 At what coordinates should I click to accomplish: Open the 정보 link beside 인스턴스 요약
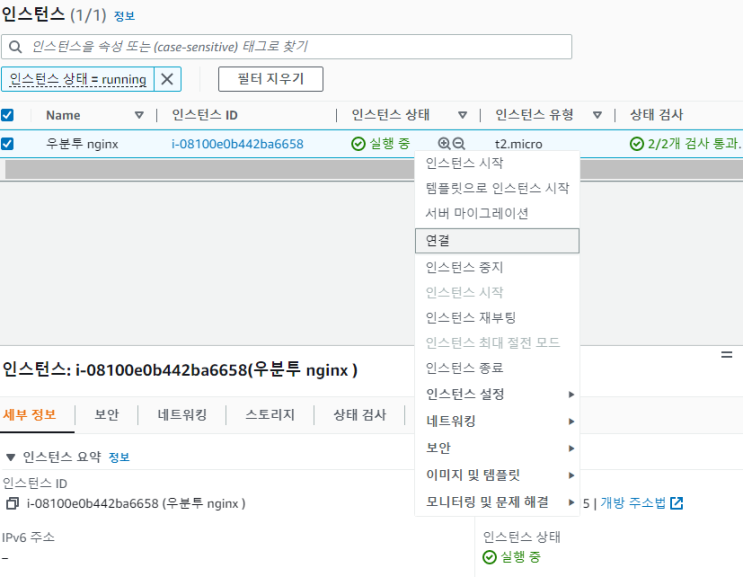point(119,457)
